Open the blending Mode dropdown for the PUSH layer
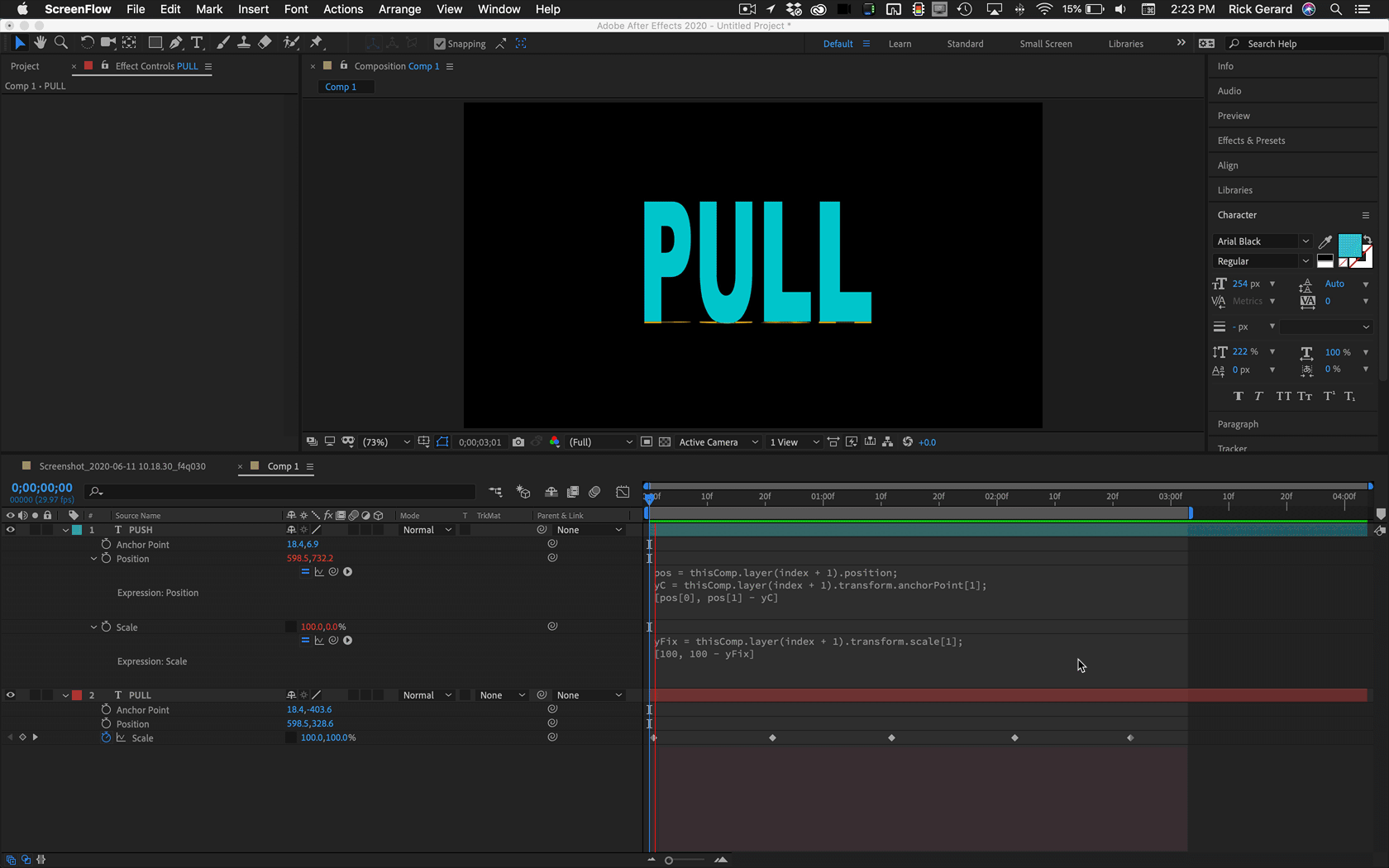Screen dimensions: 1389x868 pyautogui.click(x=427, y=530)
